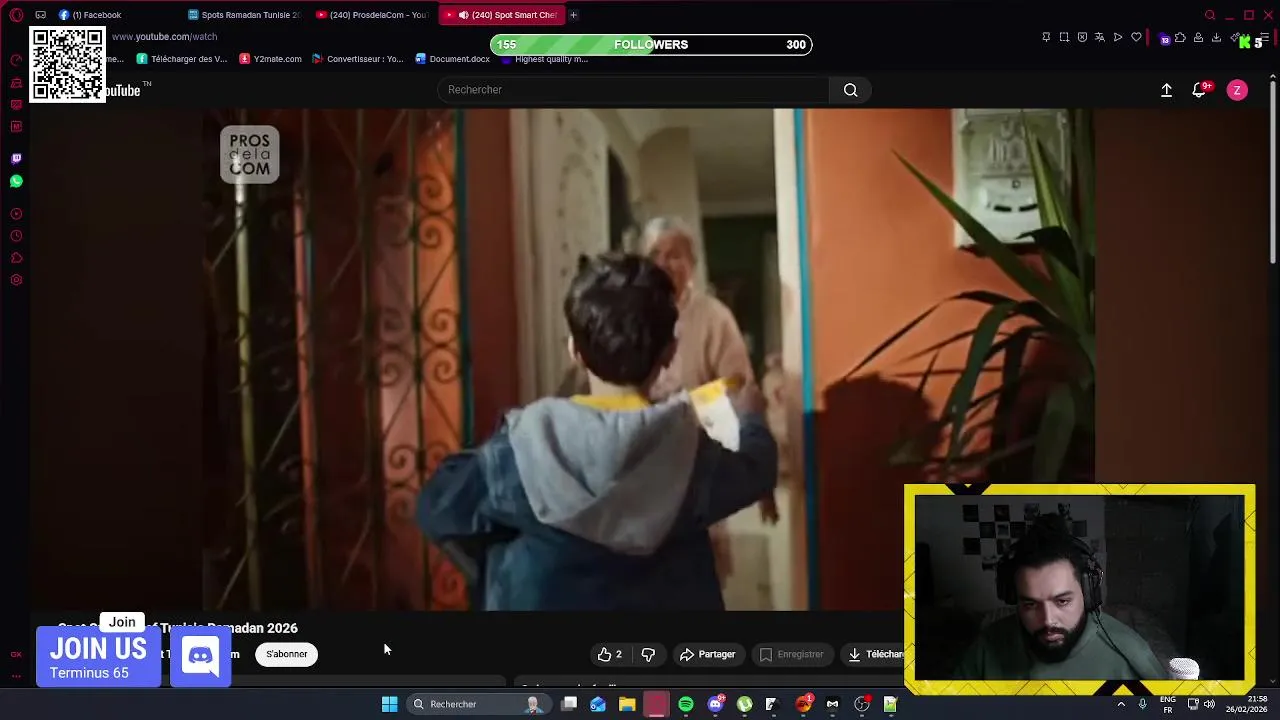
Task: Open the Windows Start button
Action: click(x=389, y=704)
